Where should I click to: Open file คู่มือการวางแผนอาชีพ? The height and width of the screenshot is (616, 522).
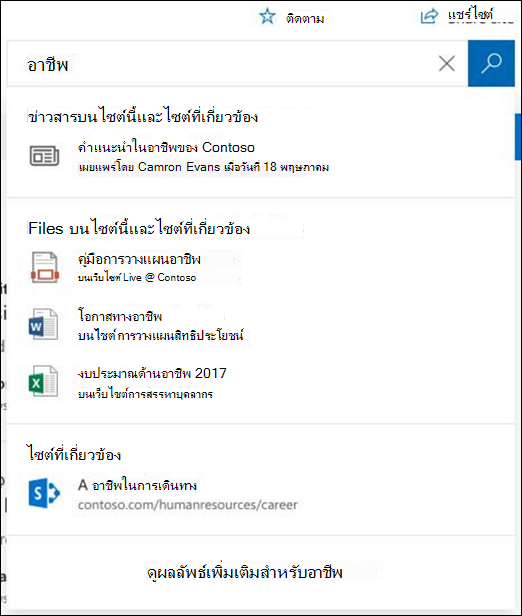point(139,259)
